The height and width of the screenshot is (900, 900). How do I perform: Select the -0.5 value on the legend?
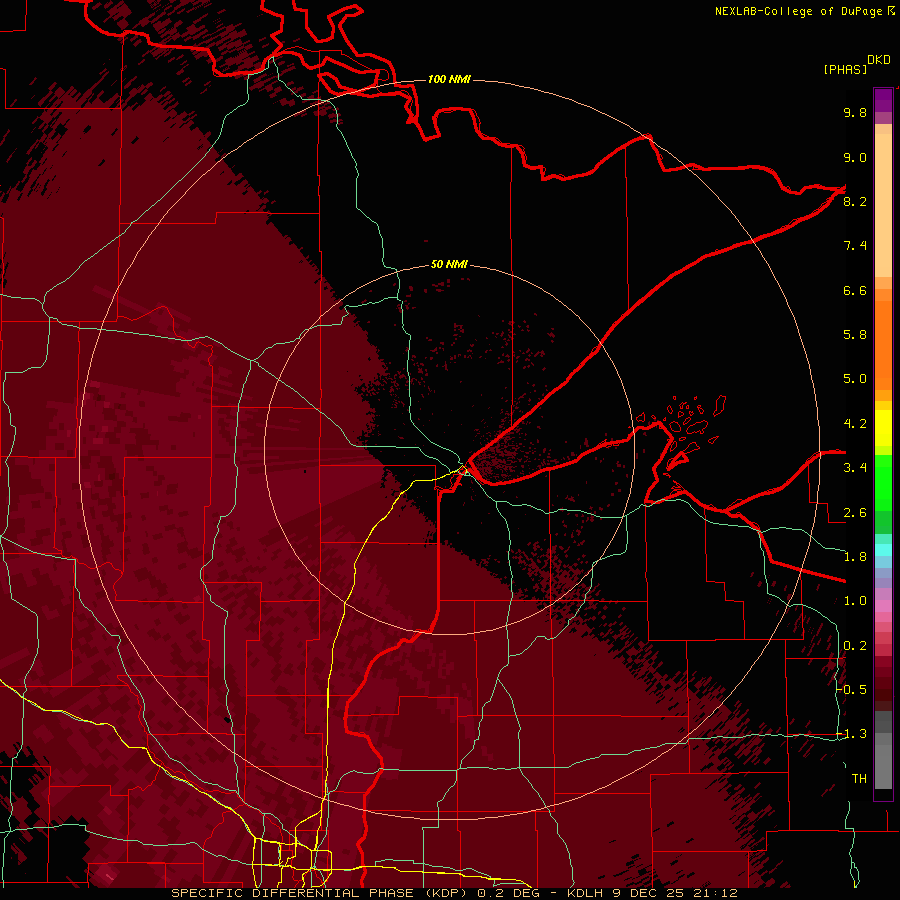pyautogui.click(x=852, y=690)
